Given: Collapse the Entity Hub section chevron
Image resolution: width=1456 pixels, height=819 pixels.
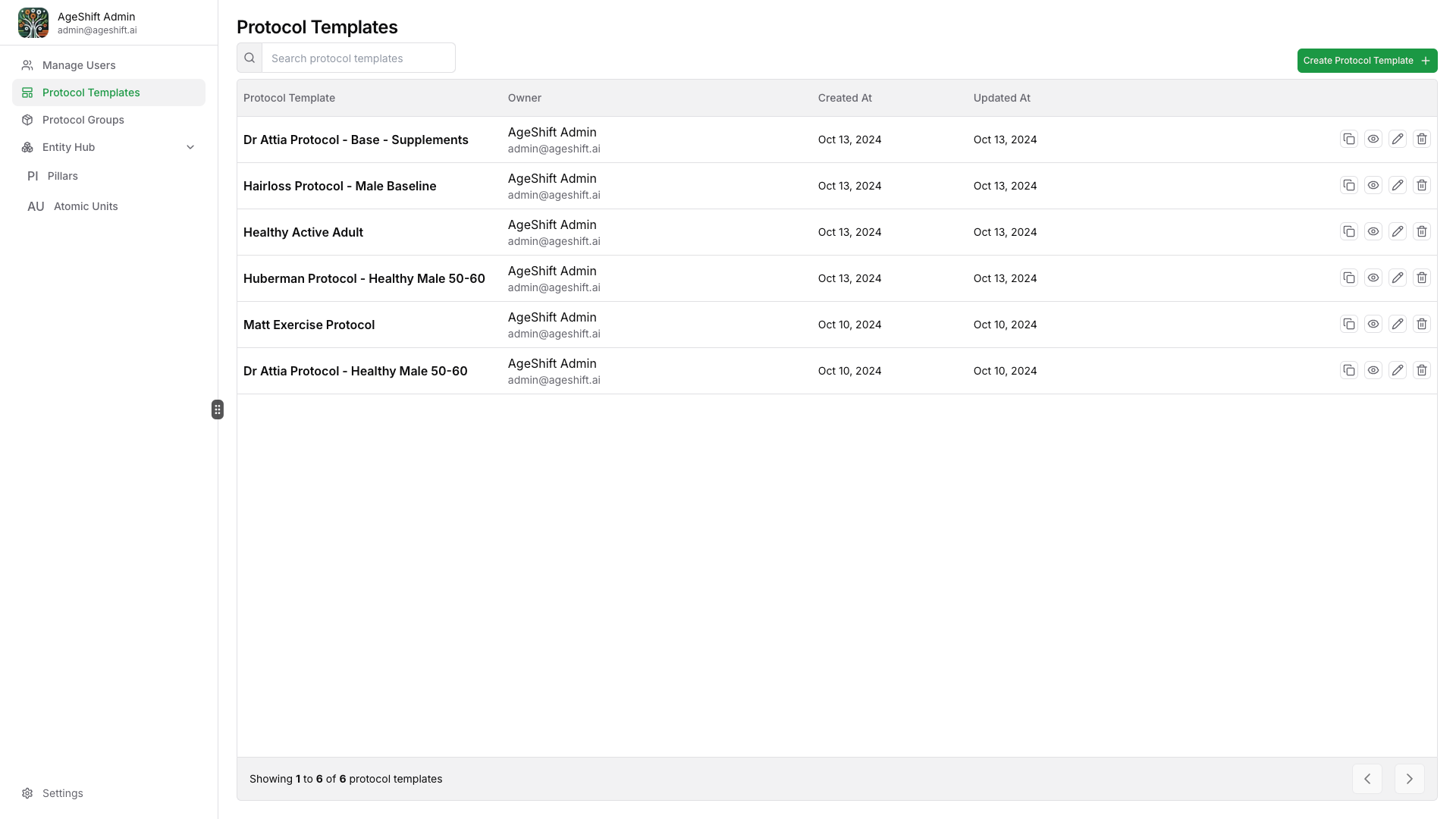Looking at the screenshot, I should tap(190, 147).
